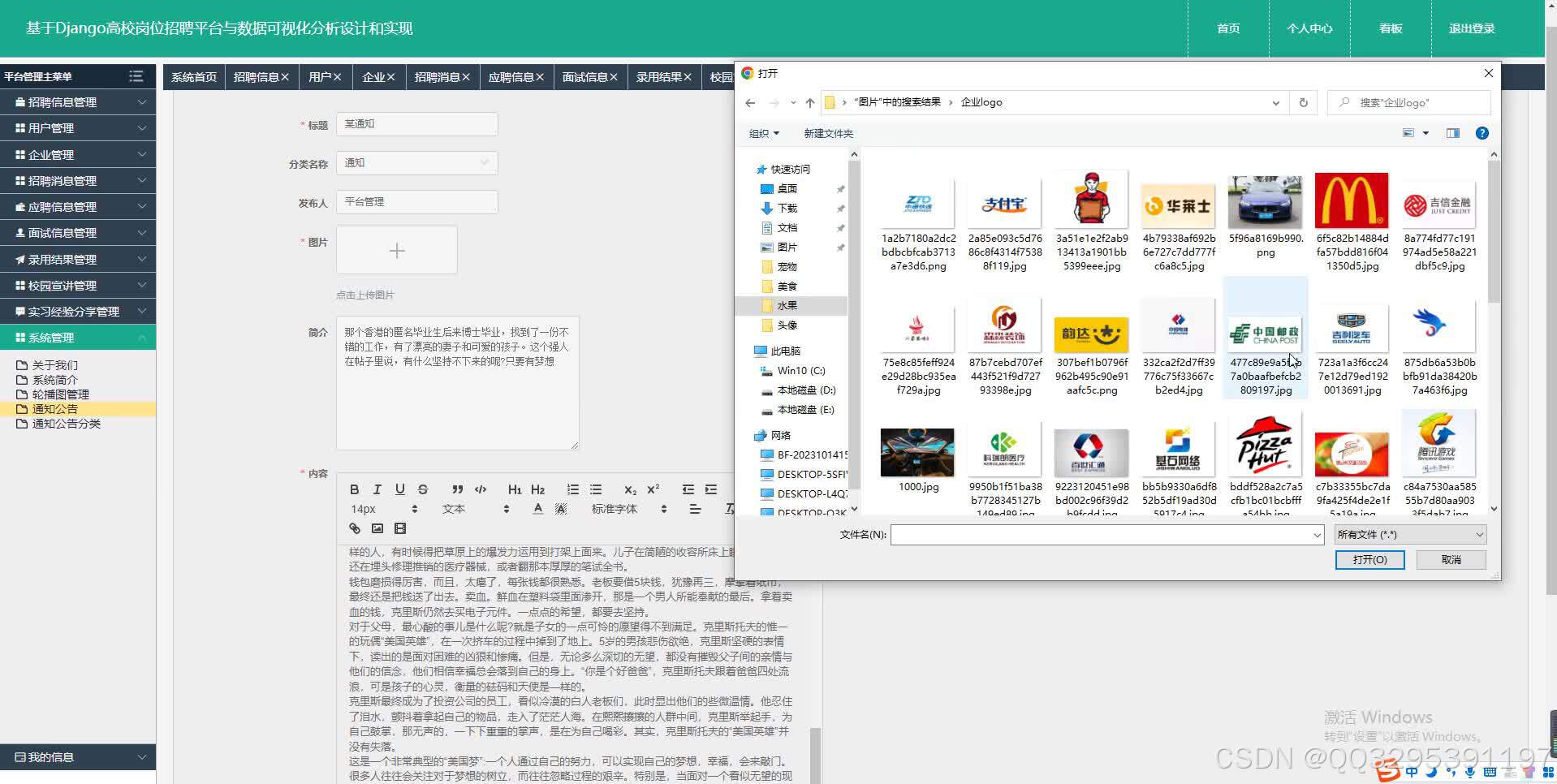Insert a hyperlink in the editor

point(355,528)
